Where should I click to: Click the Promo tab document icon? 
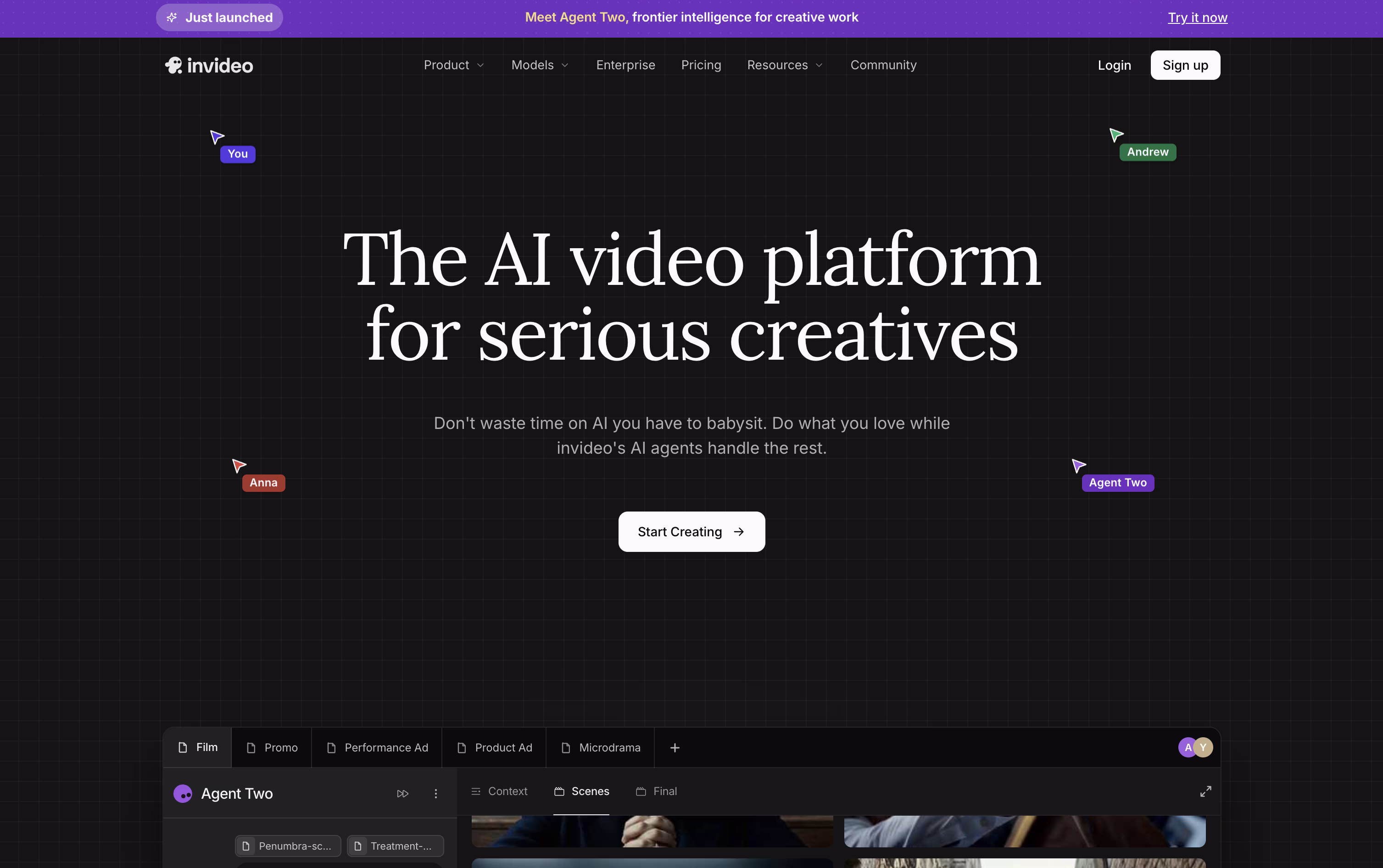tap(251, 747)
